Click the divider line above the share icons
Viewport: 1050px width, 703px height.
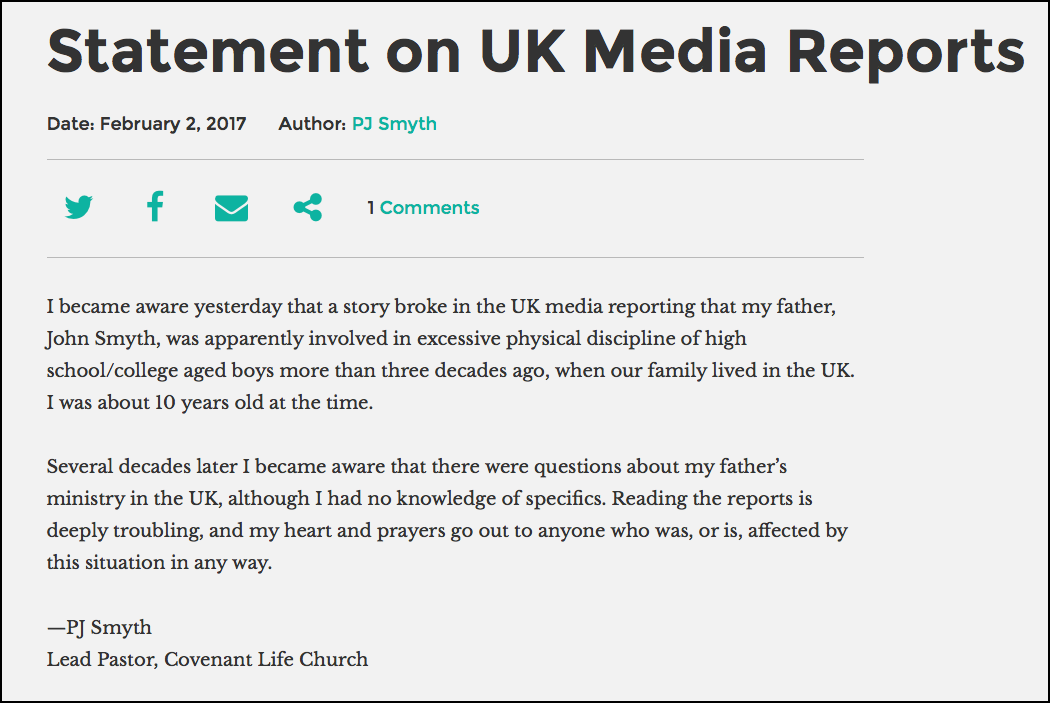(455, 159)
